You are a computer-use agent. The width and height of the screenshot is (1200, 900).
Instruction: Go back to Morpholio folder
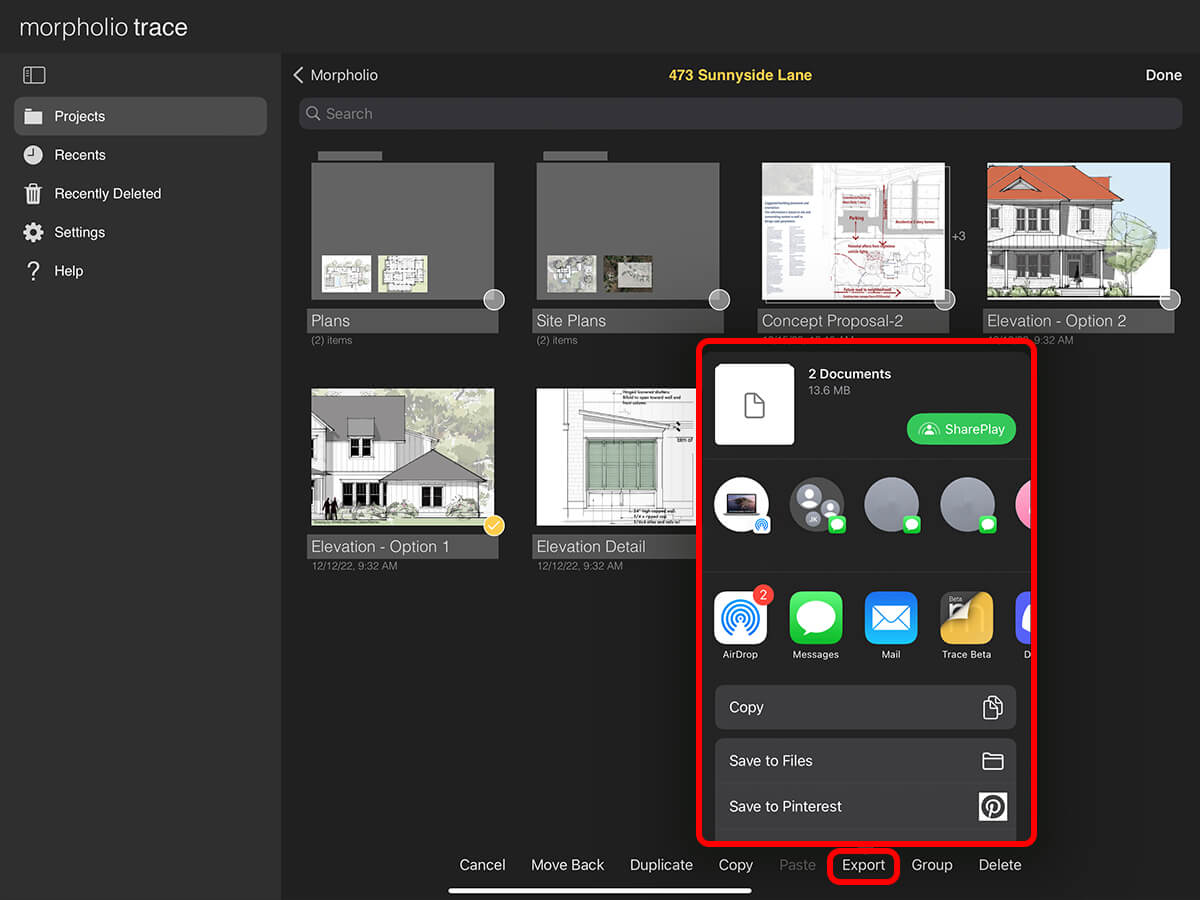(x=335, y=75)
